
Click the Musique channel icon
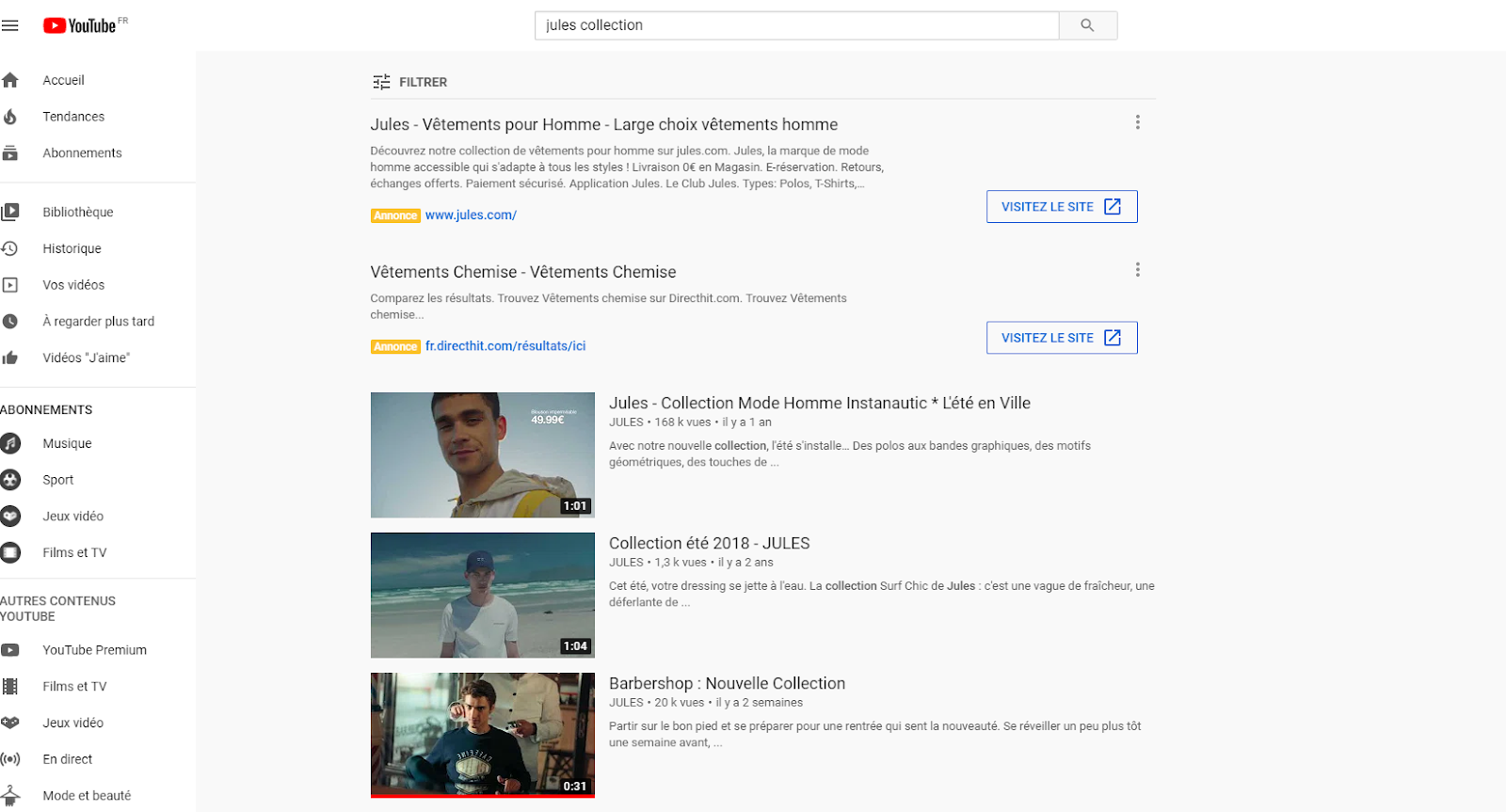[x=10, y=443]
